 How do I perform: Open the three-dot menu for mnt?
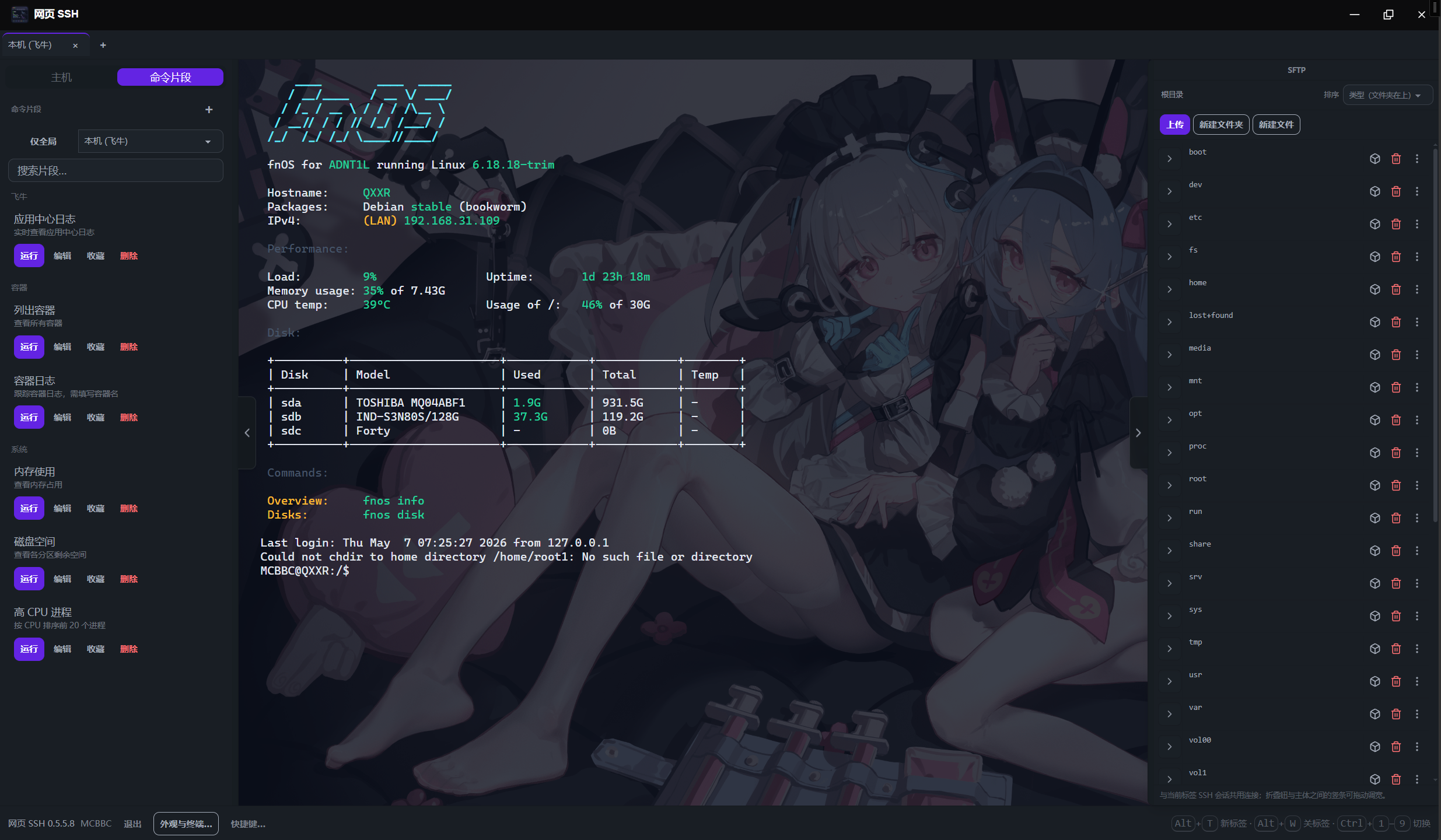click(x=1417, y=387)
